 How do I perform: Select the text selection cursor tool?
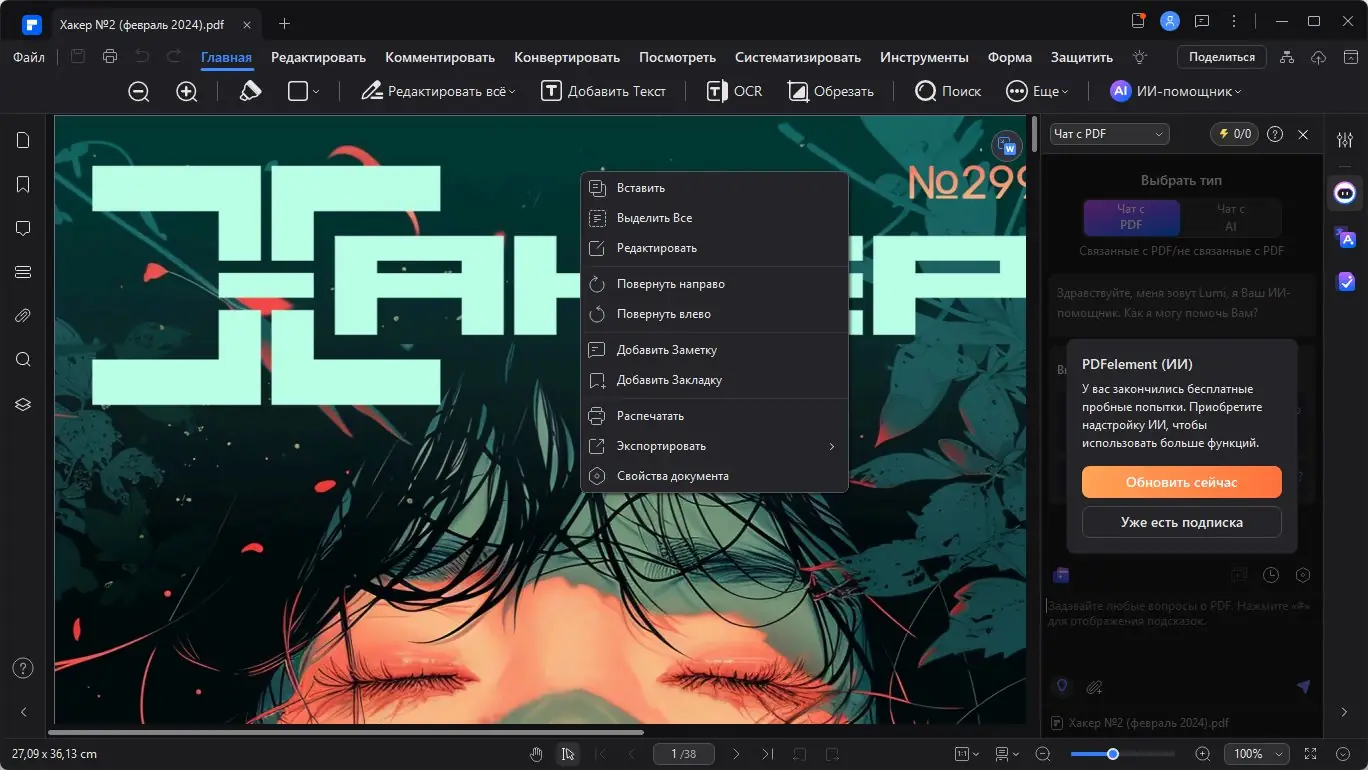coord(568,754)
